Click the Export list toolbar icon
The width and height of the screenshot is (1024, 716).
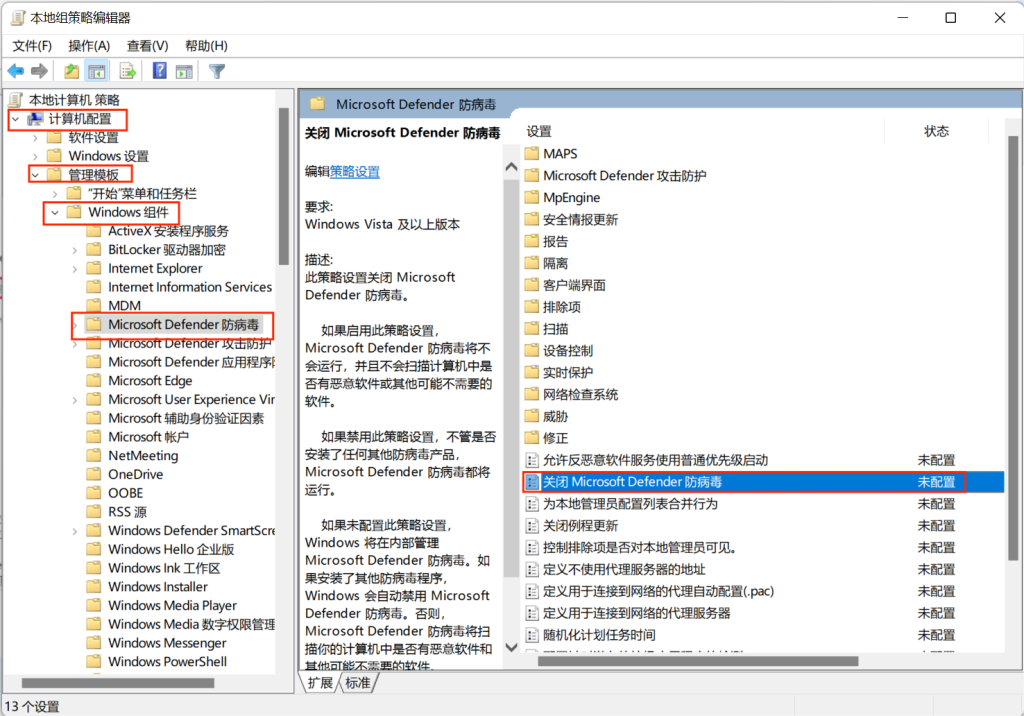128,71
